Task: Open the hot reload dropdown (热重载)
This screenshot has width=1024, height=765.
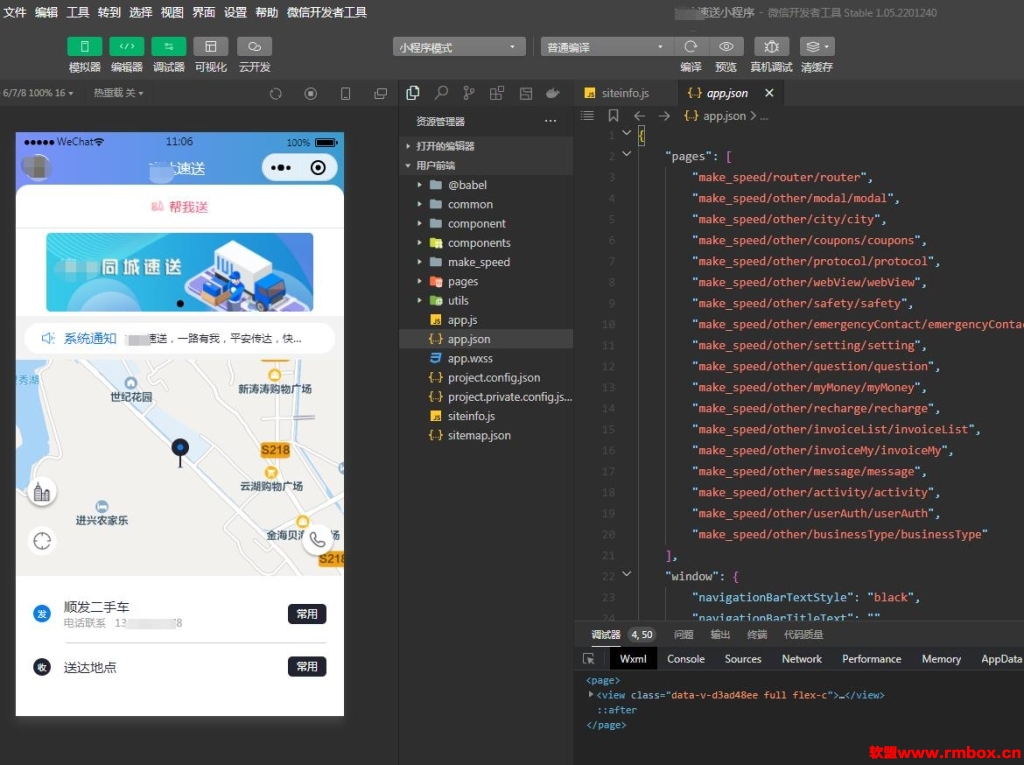Action: coord(118,93)
